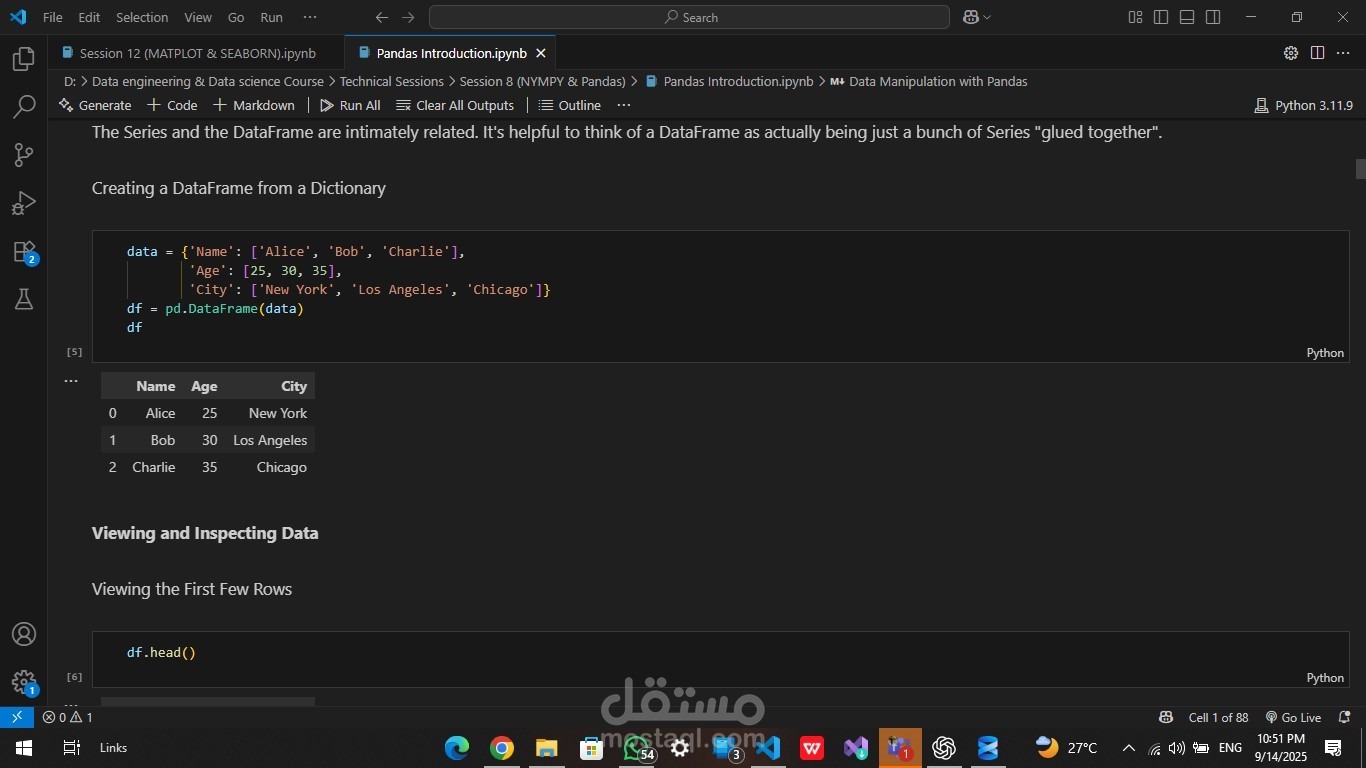Switch to Session 12 (MATPLOT & SEABORN).ipynb tab
Screen dimensions: 1366x768
tap(197, 53)
